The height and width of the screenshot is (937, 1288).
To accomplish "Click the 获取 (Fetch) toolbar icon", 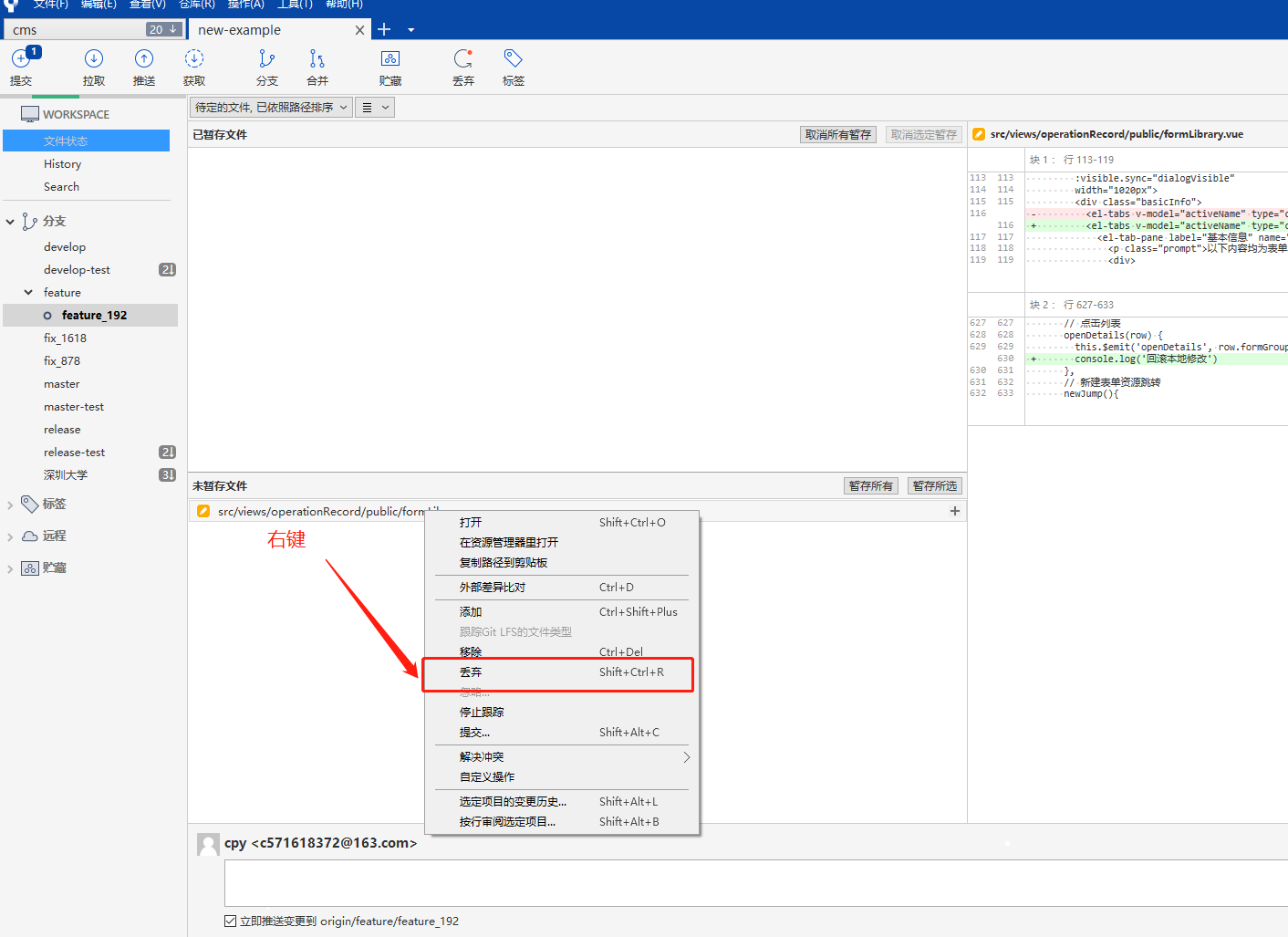I will tap(194, 66).
